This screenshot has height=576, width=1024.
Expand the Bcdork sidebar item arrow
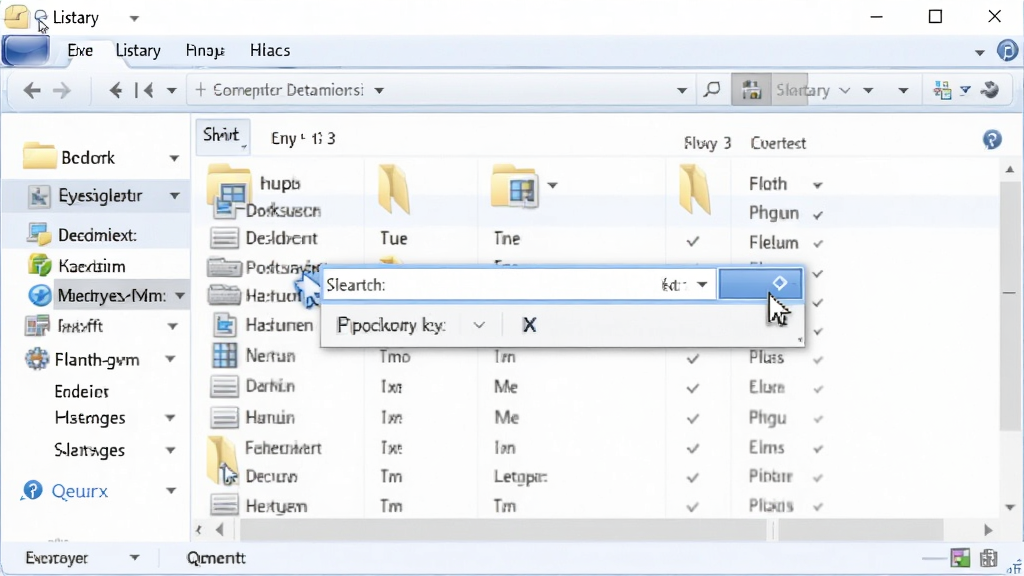(x=174, y=158)
